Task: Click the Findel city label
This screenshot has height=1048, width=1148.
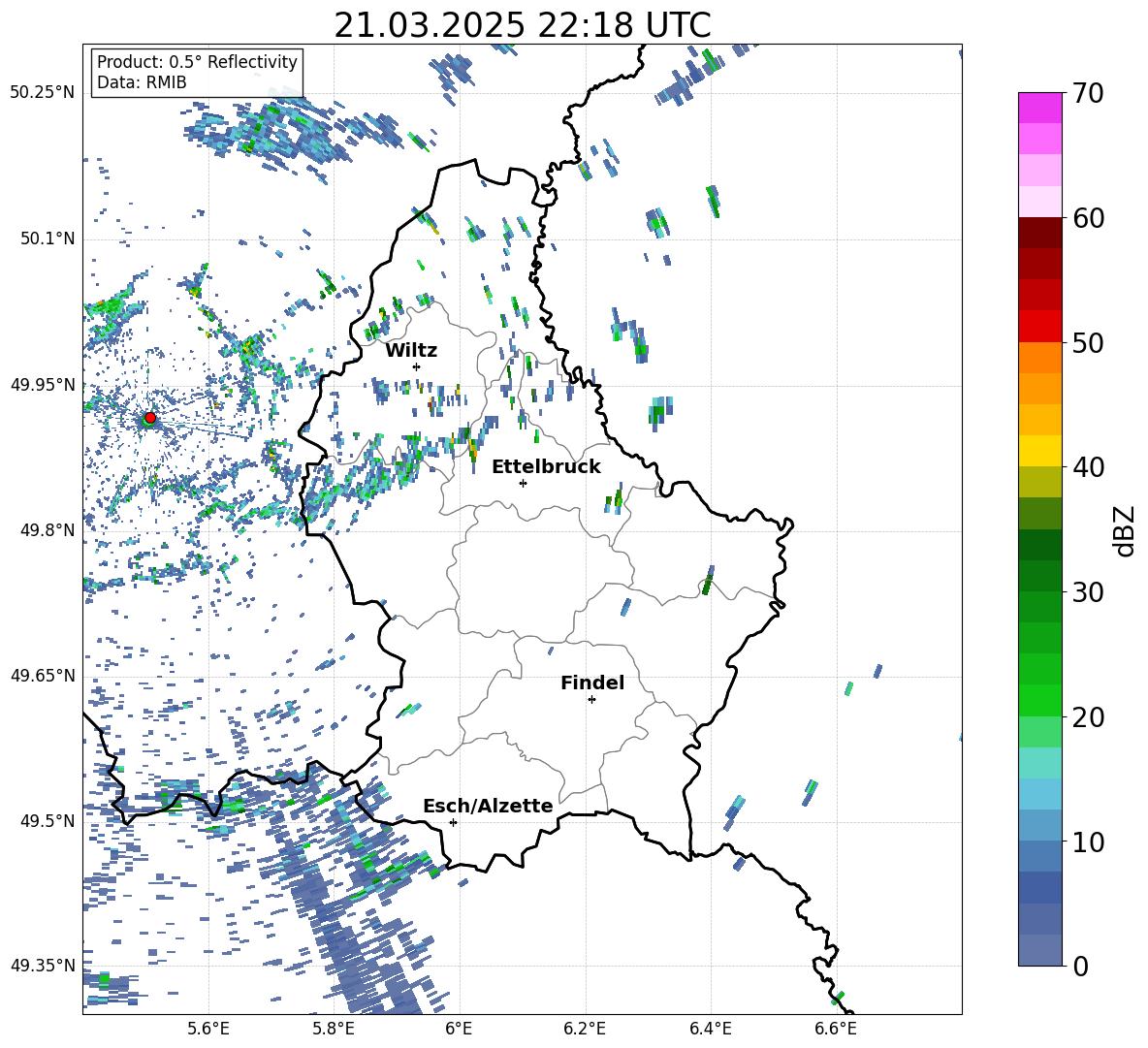Action: [x=592, y=683]
